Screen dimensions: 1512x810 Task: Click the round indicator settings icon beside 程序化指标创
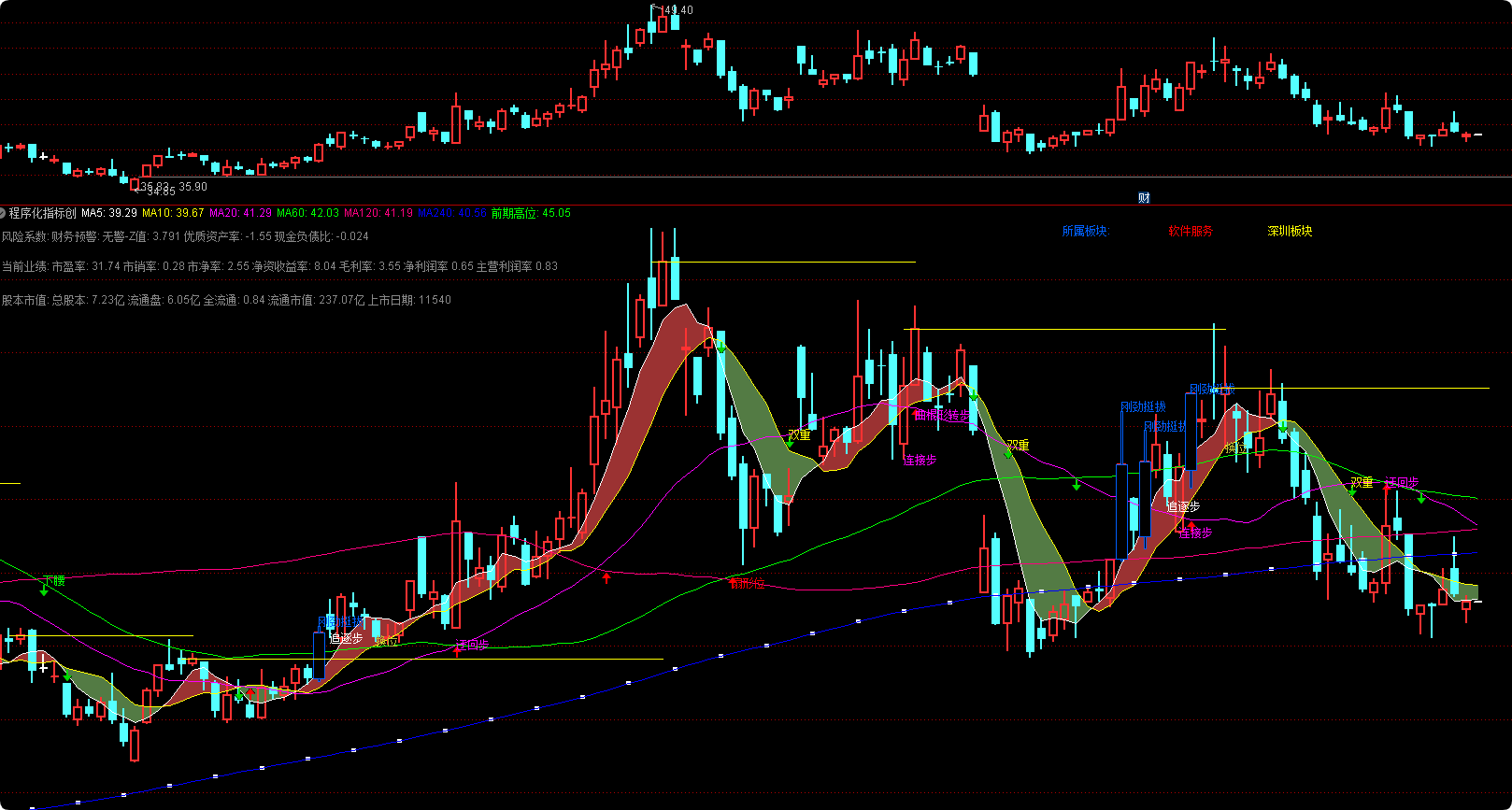pos(3,213)
